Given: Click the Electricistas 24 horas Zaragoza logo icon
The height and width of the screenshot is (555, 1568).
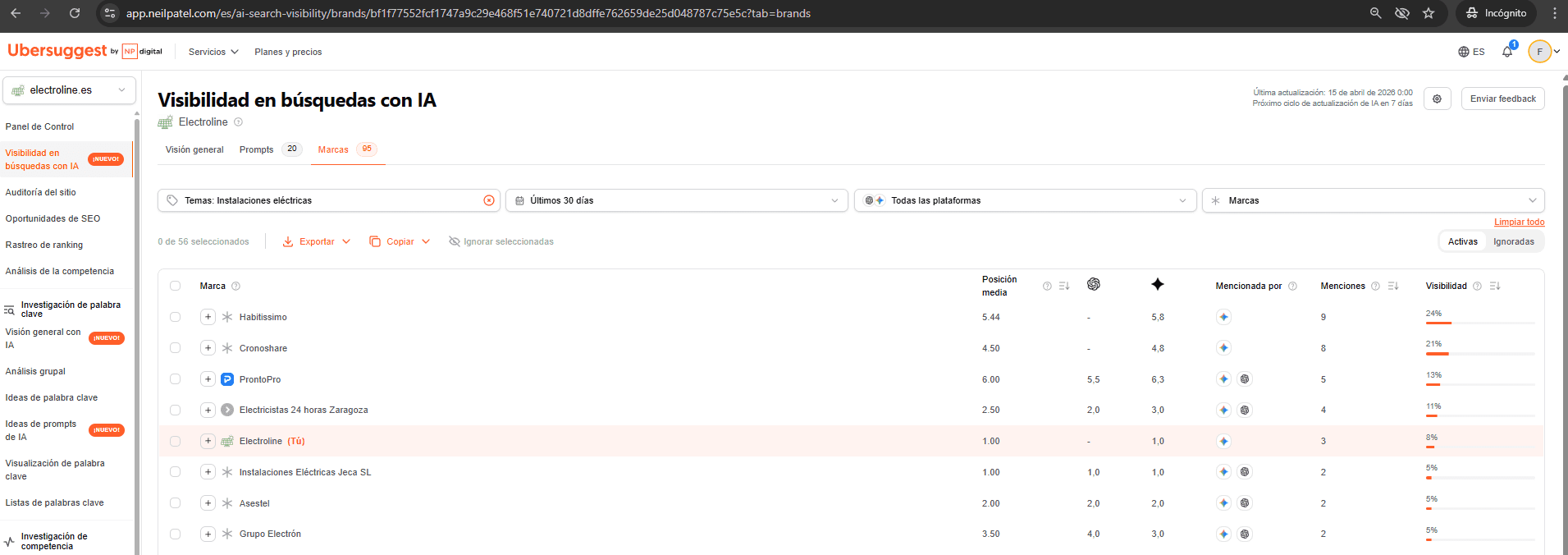Looking at the screenshot, I should [x=227, y=410].
